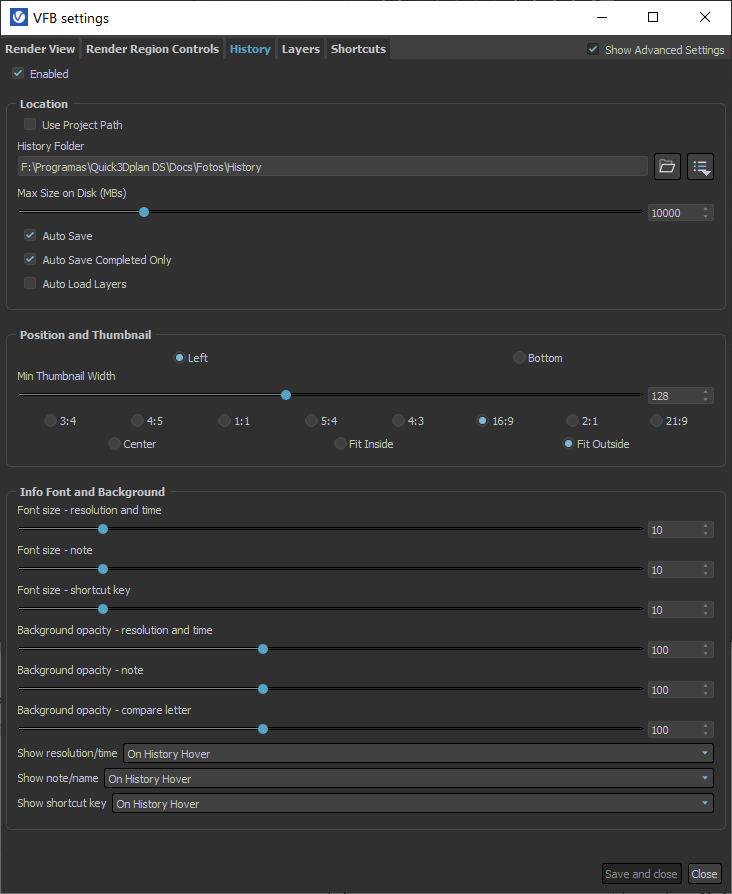732x894 pixels.
Task: Open Show shortcut key dropdown
Action: 413,803
